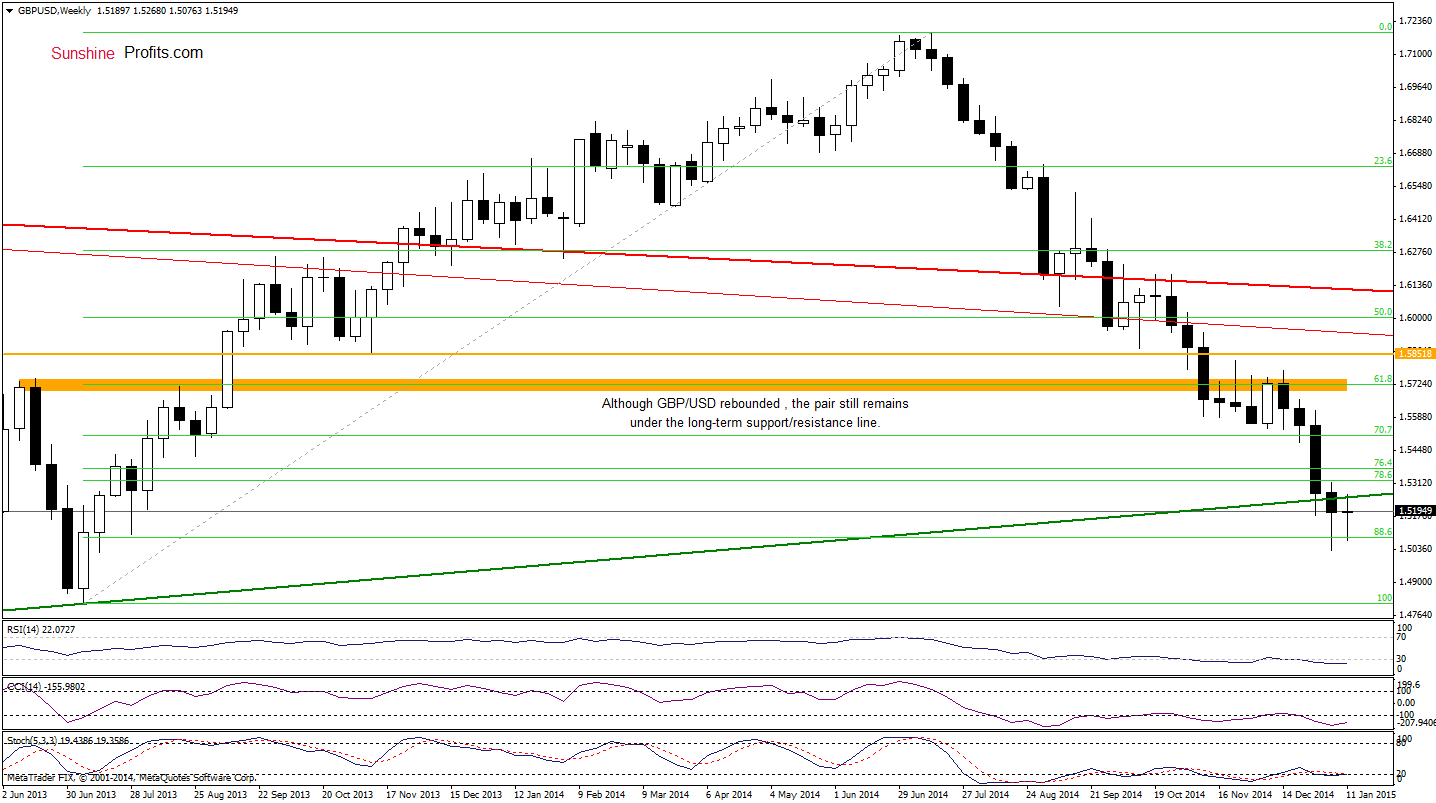Click the 1.5724 price axis label

click(1416, 384)
